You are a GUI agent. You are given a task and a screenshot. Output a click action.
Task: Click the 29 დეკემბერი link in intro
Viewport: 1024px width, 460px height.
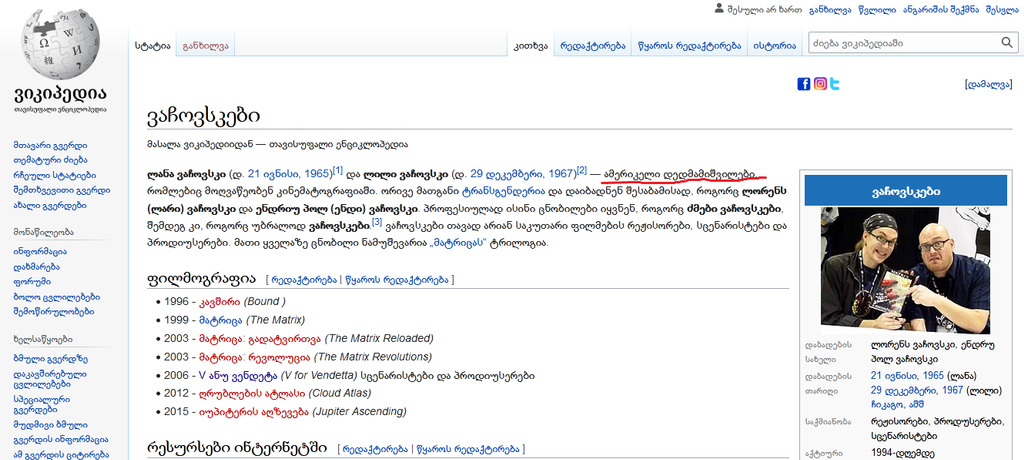click(x=508, y=174)
